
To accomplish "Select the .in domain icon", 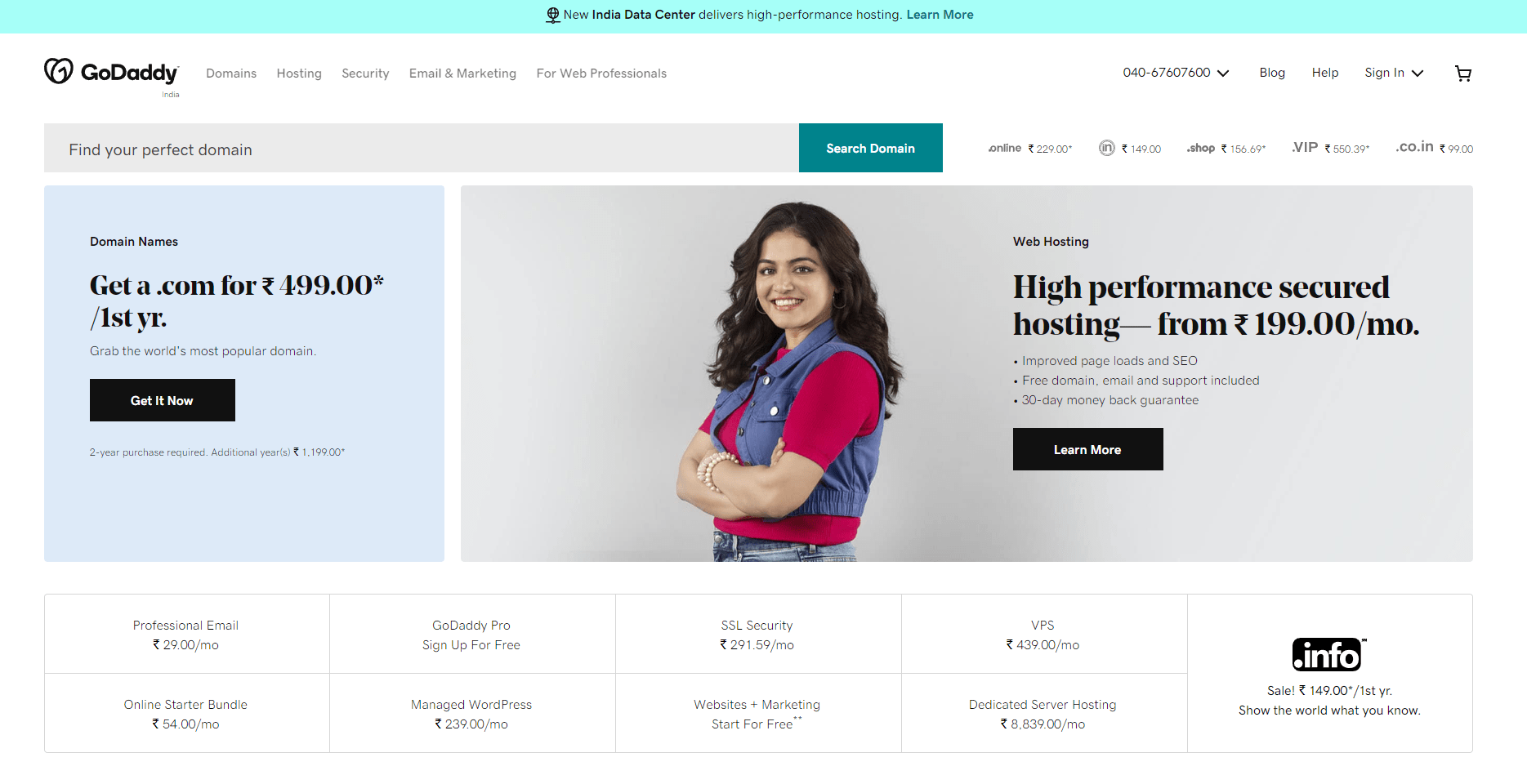I will pyautogui.click(x=1106, y=148).
